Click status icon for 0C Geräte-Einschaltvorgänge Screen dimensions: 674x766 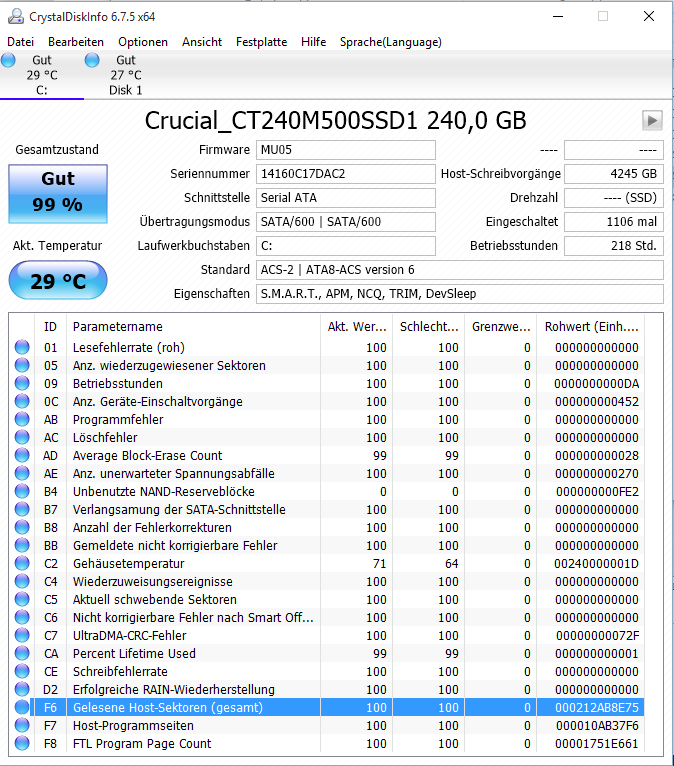tap(22, 402)
